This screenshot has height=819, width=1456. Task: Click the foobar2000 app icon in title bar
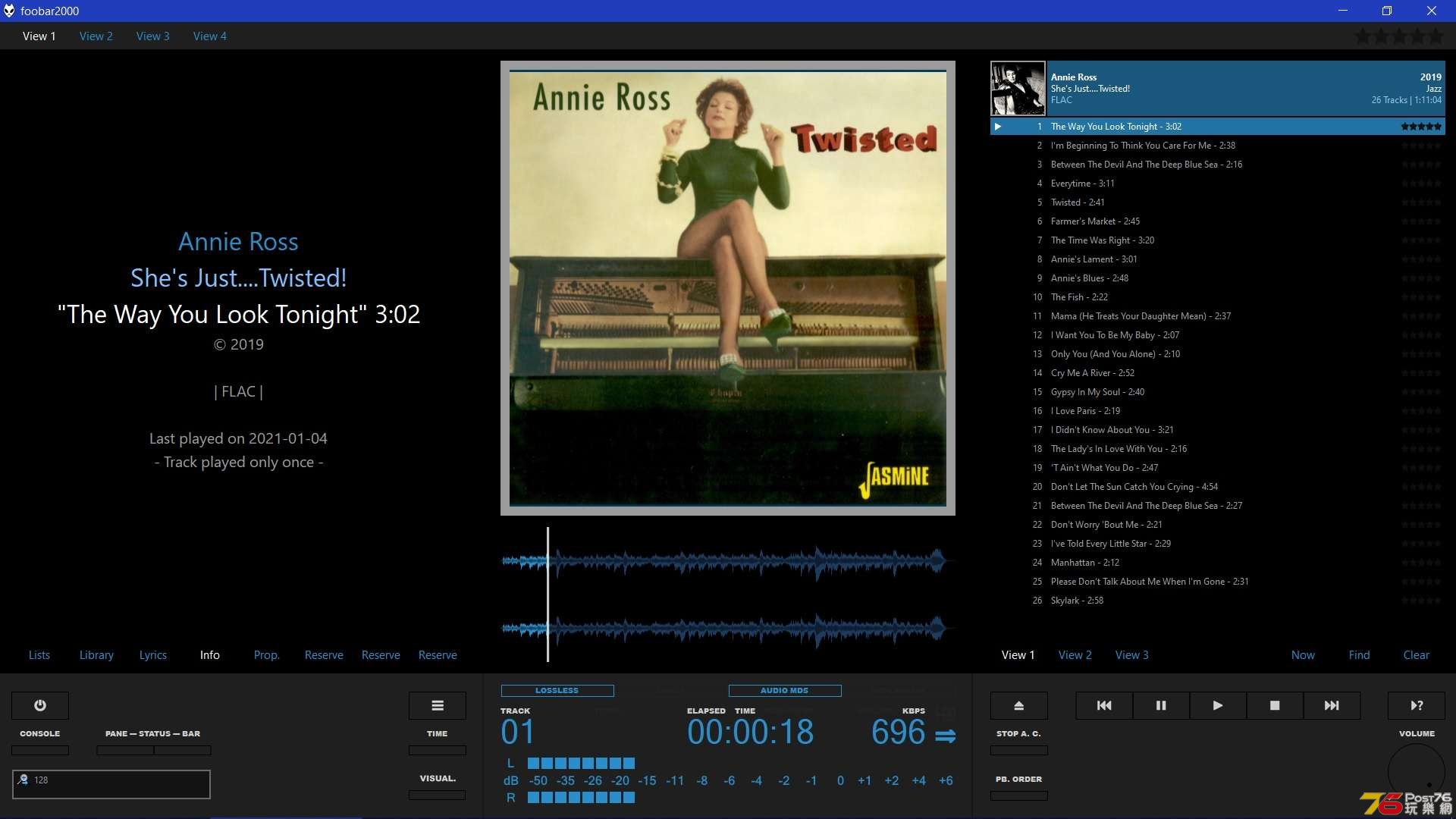[x=9, y=11]
